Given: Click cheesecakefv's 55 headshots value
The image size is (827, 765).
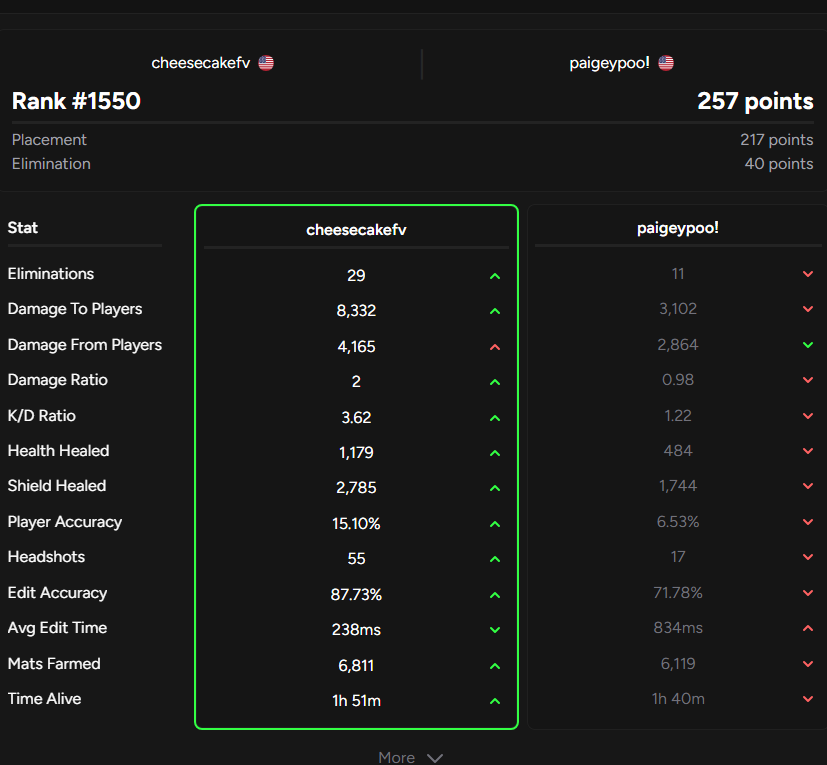Looking at the screenshot, I should click(x=356, y=559).
